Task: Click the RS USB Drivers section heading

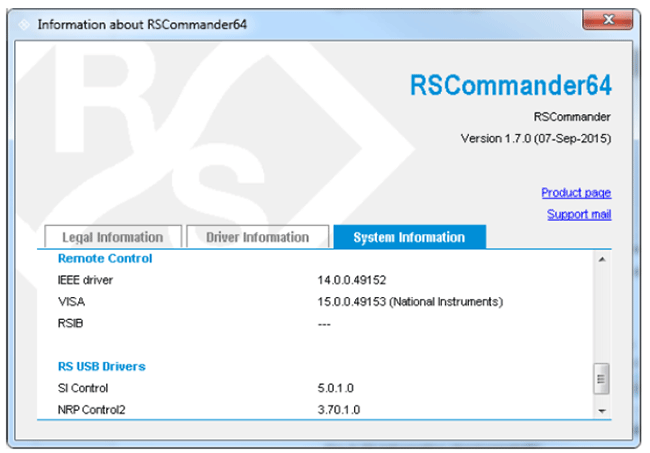Action: [101, 367]
